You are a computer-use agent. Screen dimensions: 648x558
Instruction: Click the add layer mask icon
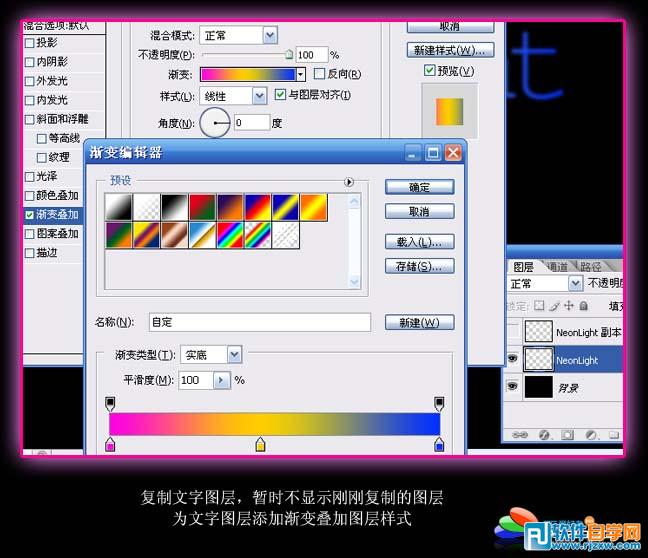pyautogui.click(x=567, y=435)
